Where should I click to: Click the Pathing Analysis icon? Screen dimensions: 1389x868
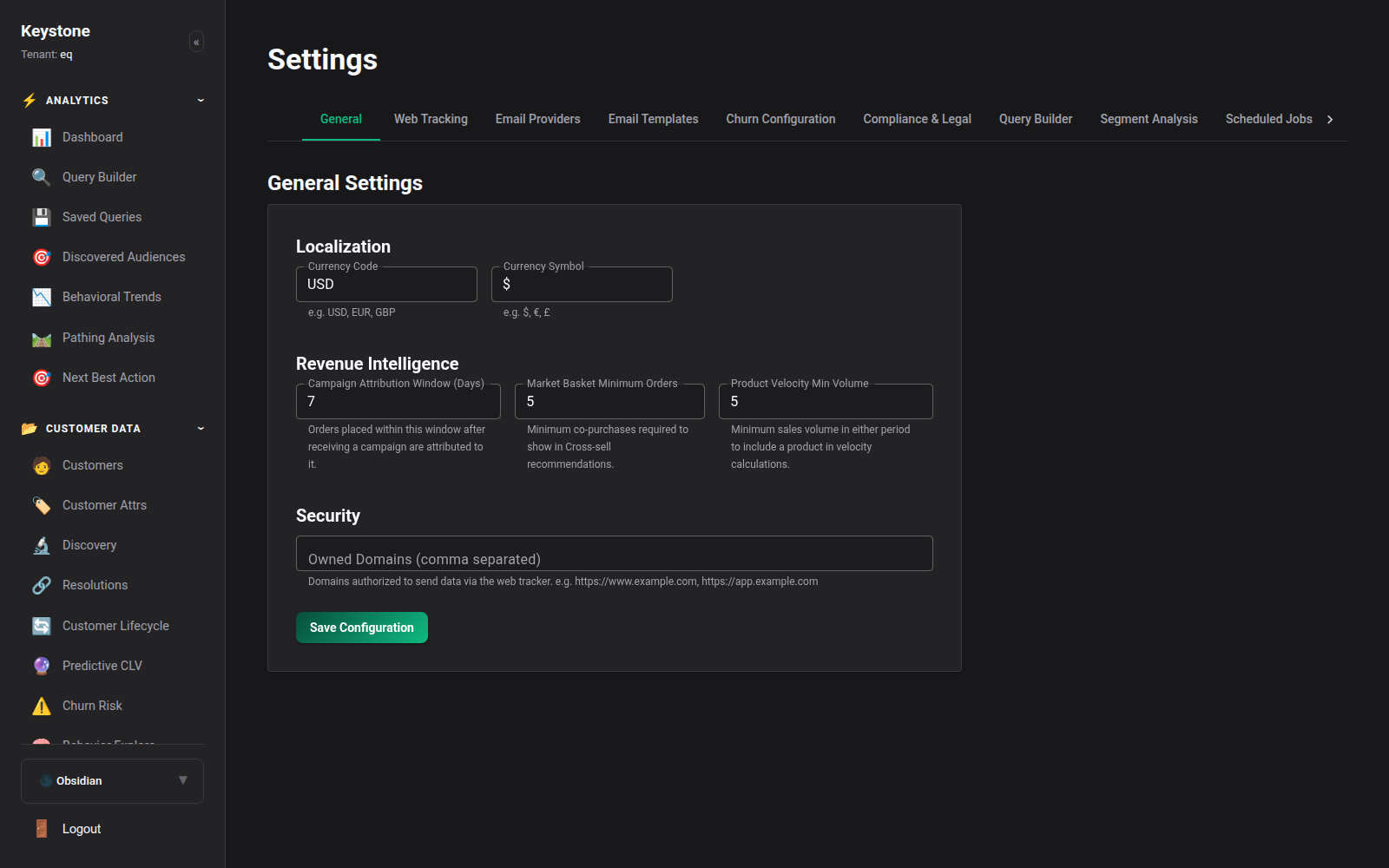42,338
